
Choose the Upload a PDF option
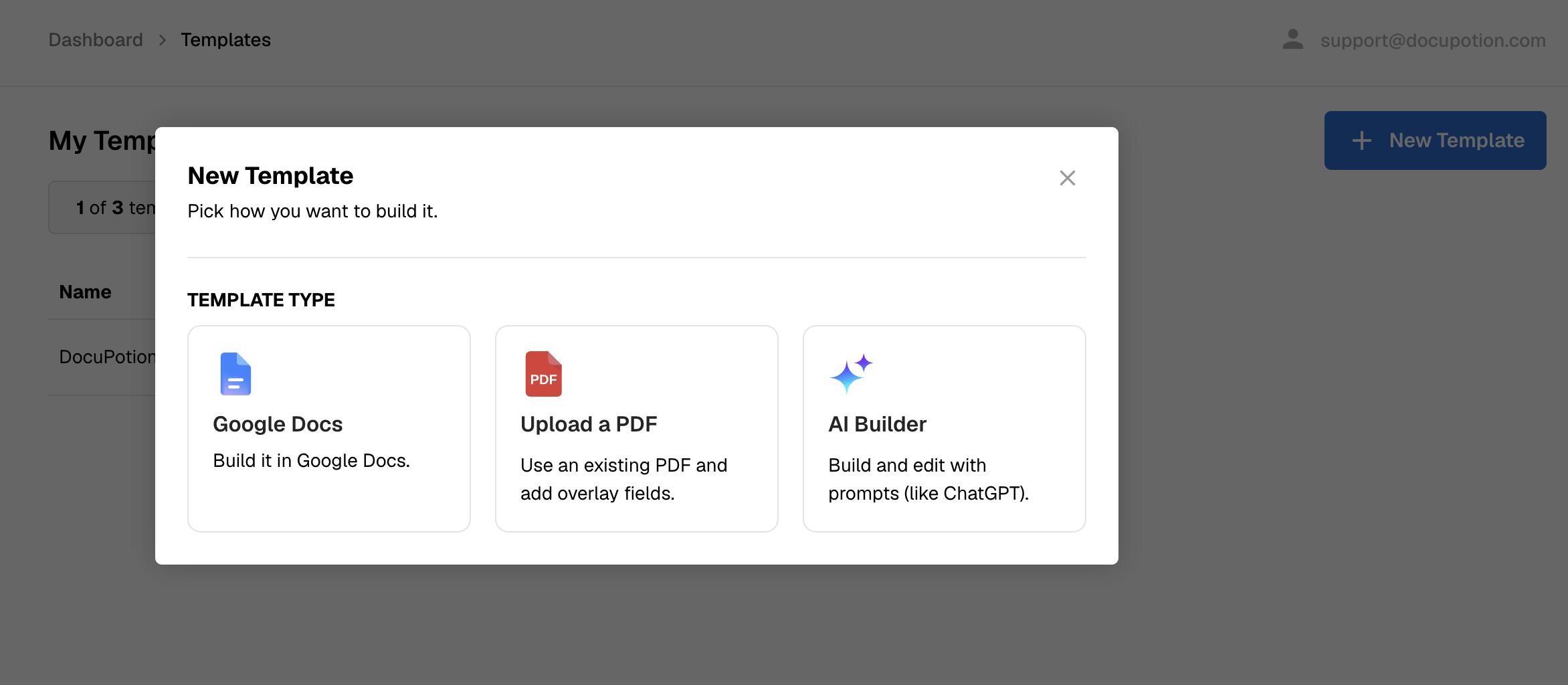tap(636, 429)
